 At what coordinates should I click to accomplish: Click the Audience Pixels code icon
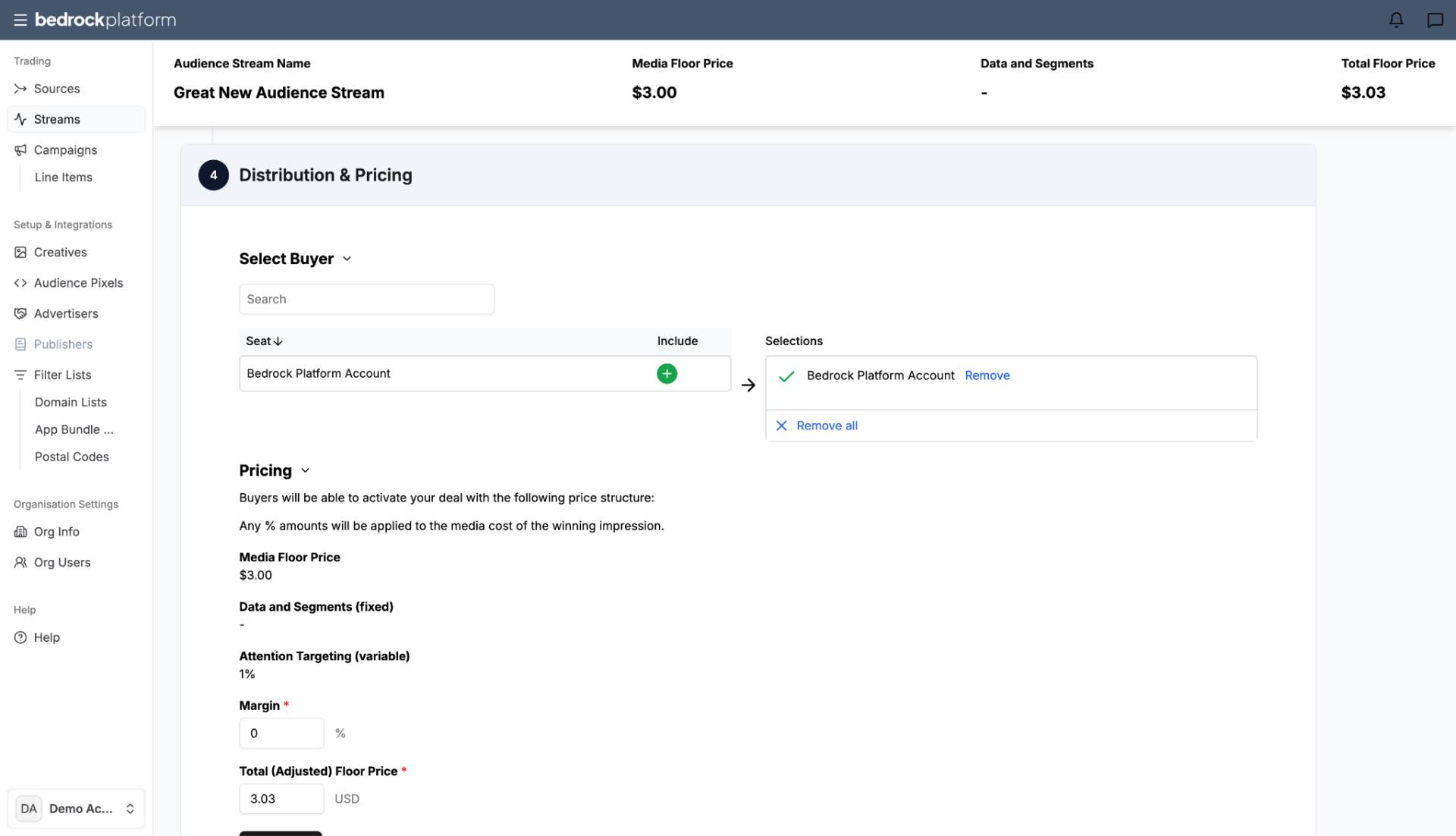tap(20, 283)
